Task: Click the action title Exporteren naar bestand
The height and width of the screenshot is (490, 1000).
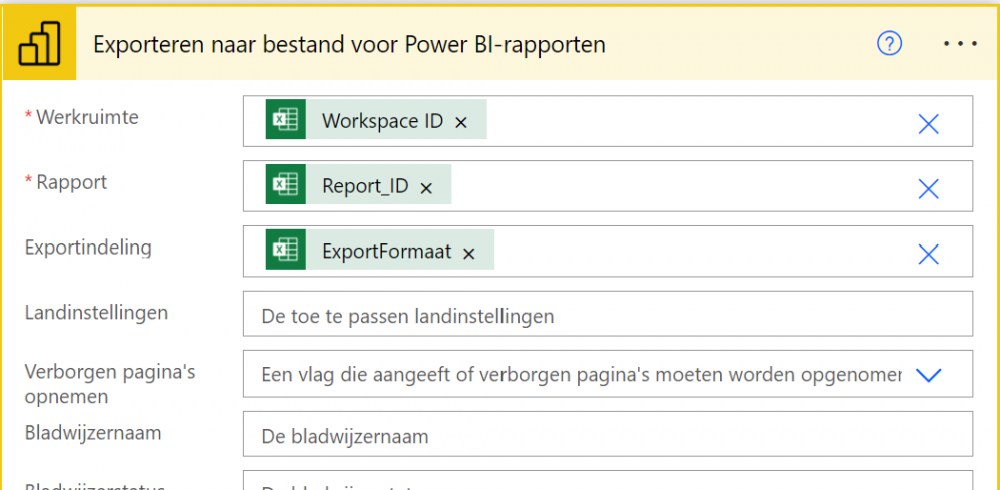Action: click(349, 45)
